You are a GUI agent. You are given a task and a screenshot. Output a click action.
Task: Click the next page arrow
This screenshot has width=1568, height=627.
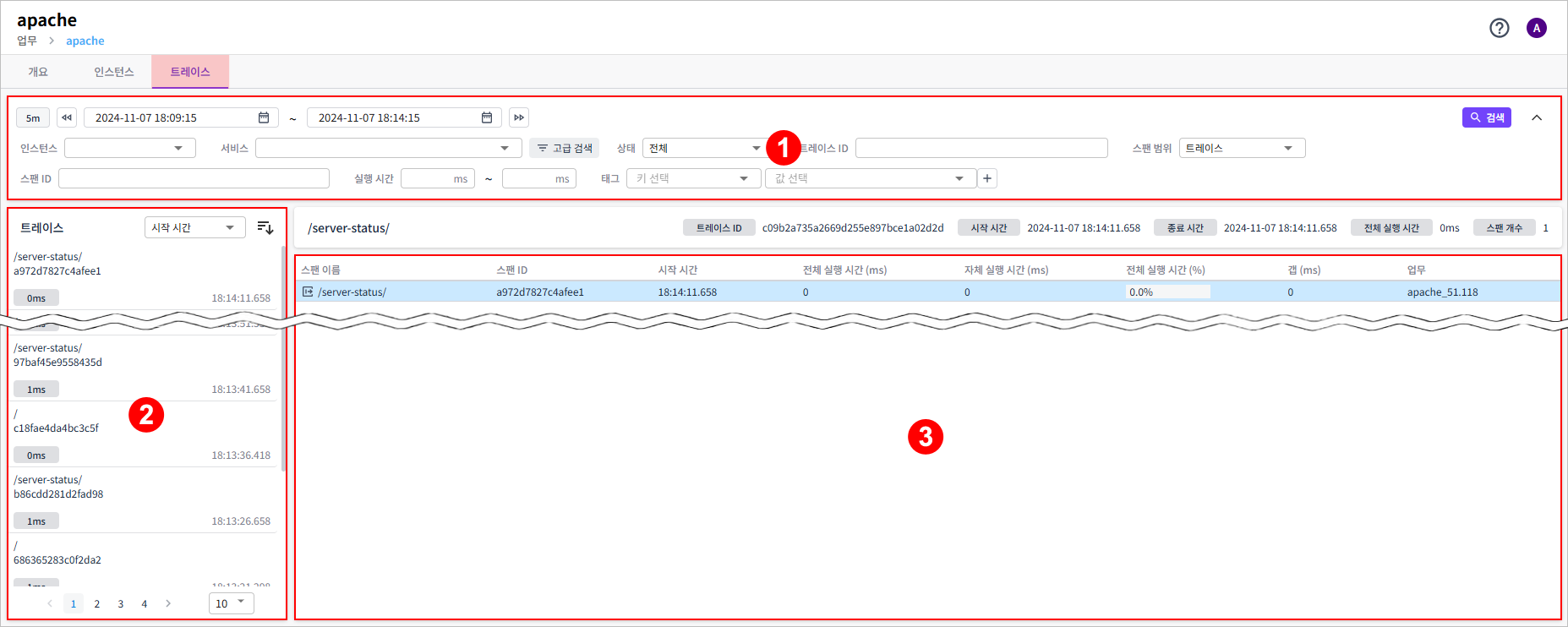168,603
